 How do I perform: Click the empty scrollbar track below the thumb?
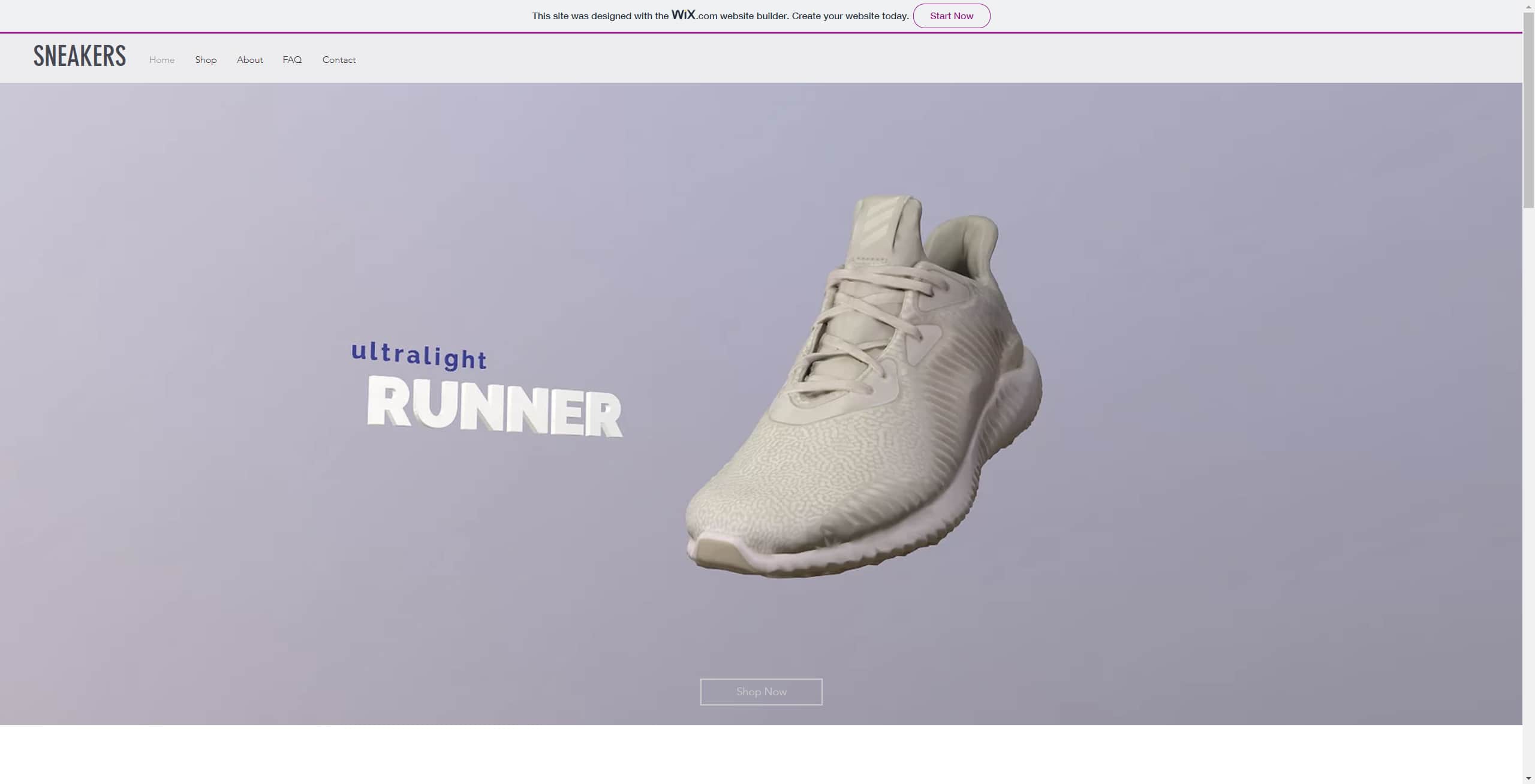tap(1528, 480)
